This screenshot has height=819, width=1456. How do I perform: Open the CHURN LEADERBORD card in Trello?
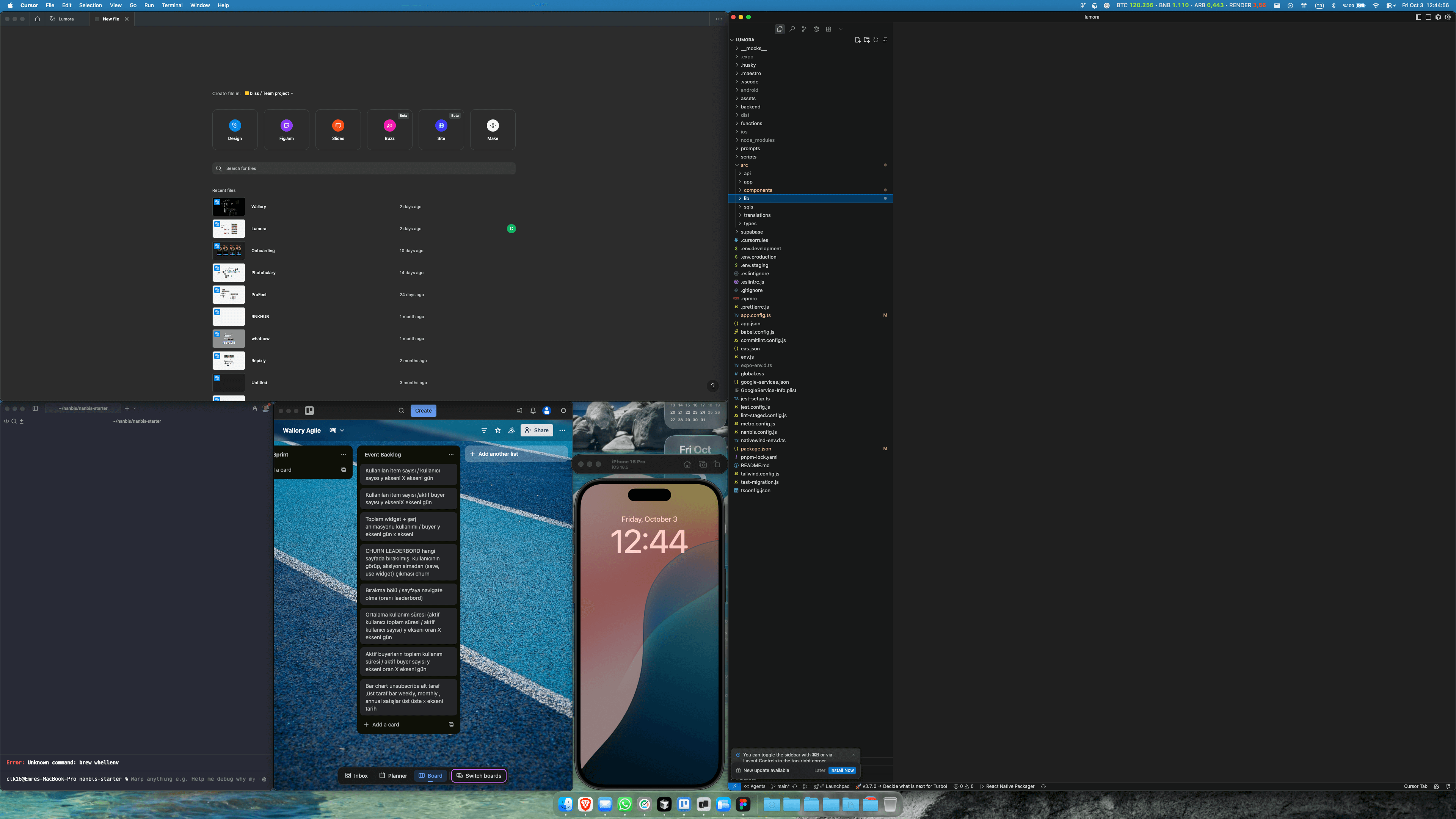[408, 562]
